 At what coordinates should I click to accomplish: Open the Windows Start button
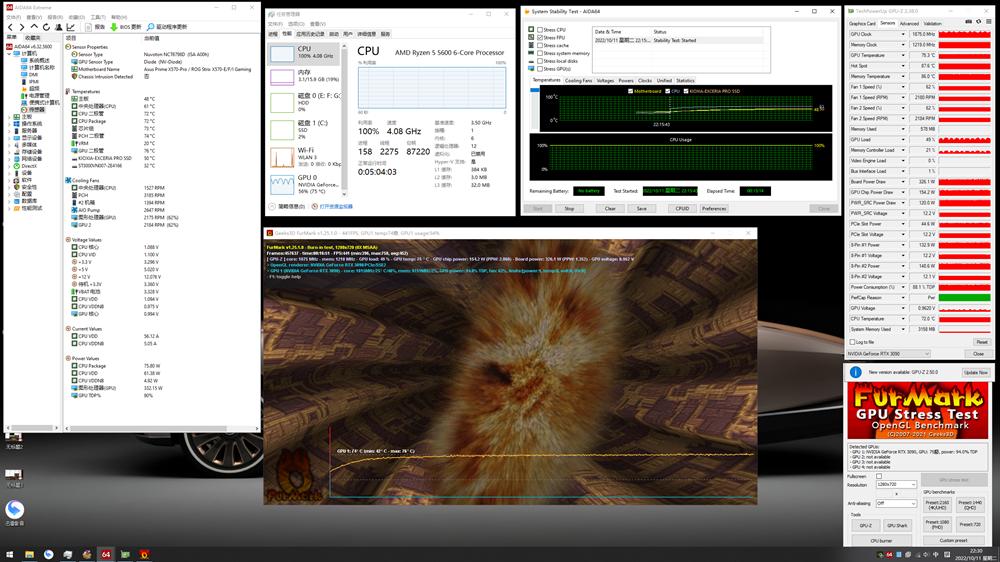pyautogui.click(x=10, y=553)
